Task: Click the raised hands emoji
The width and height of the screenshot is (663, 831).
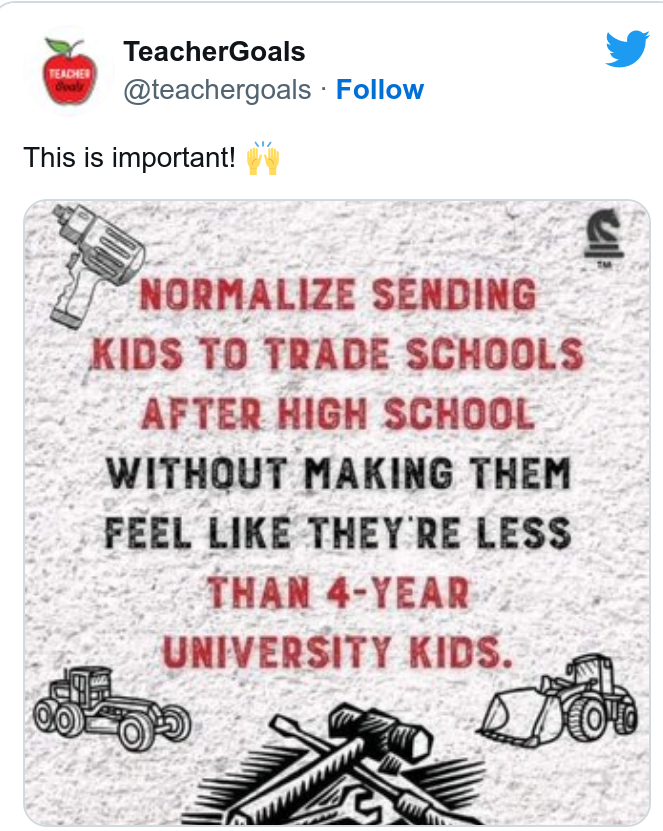Action: (x=262, y=158)
